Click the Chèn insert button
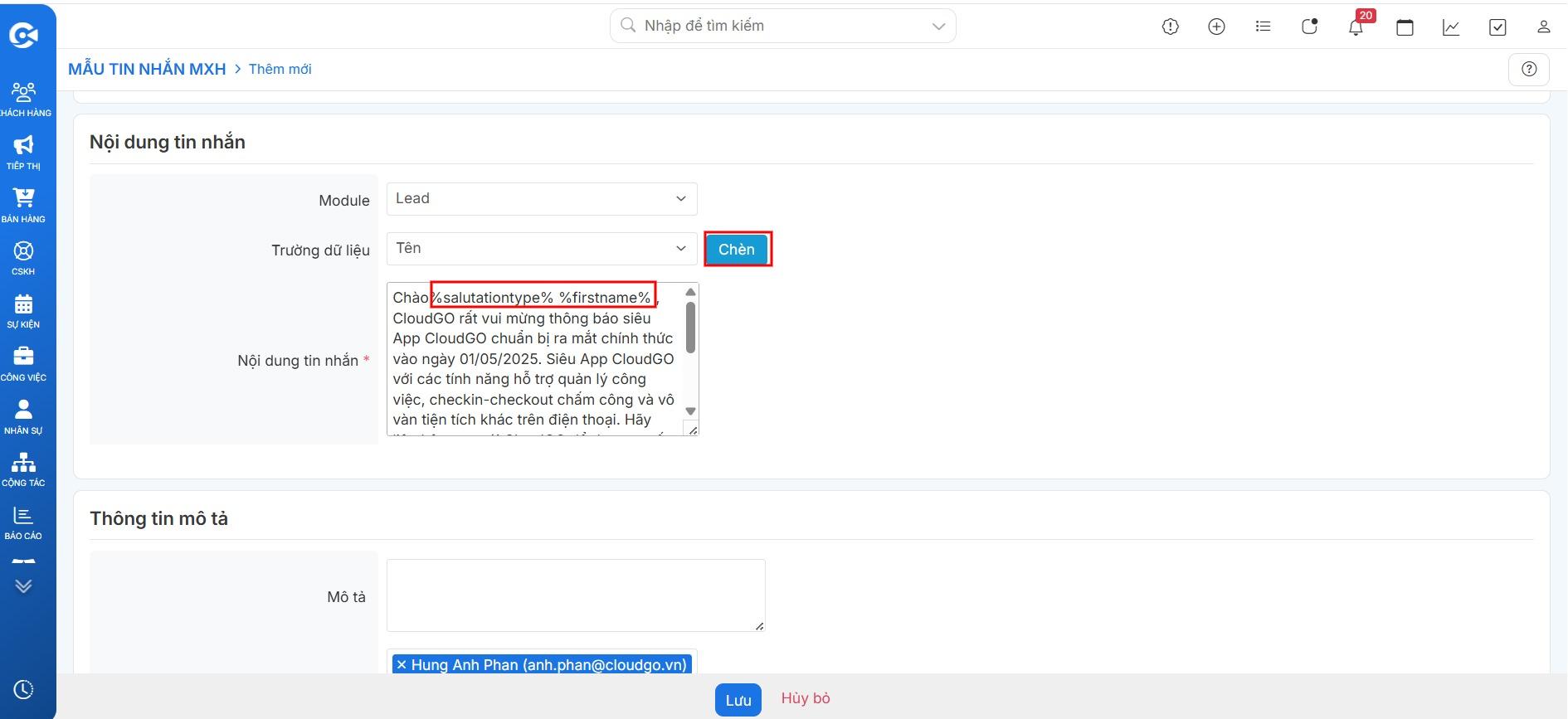The height and width of the screenshot is (719, 1568). pos(737,249)
